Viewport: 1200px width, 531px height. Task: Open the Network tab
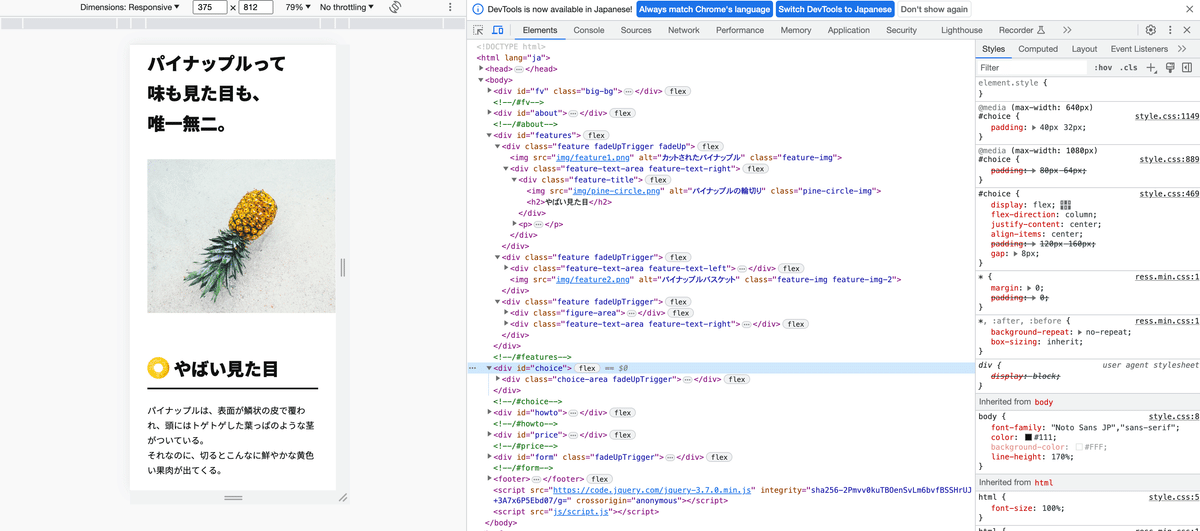click(684, 30)
